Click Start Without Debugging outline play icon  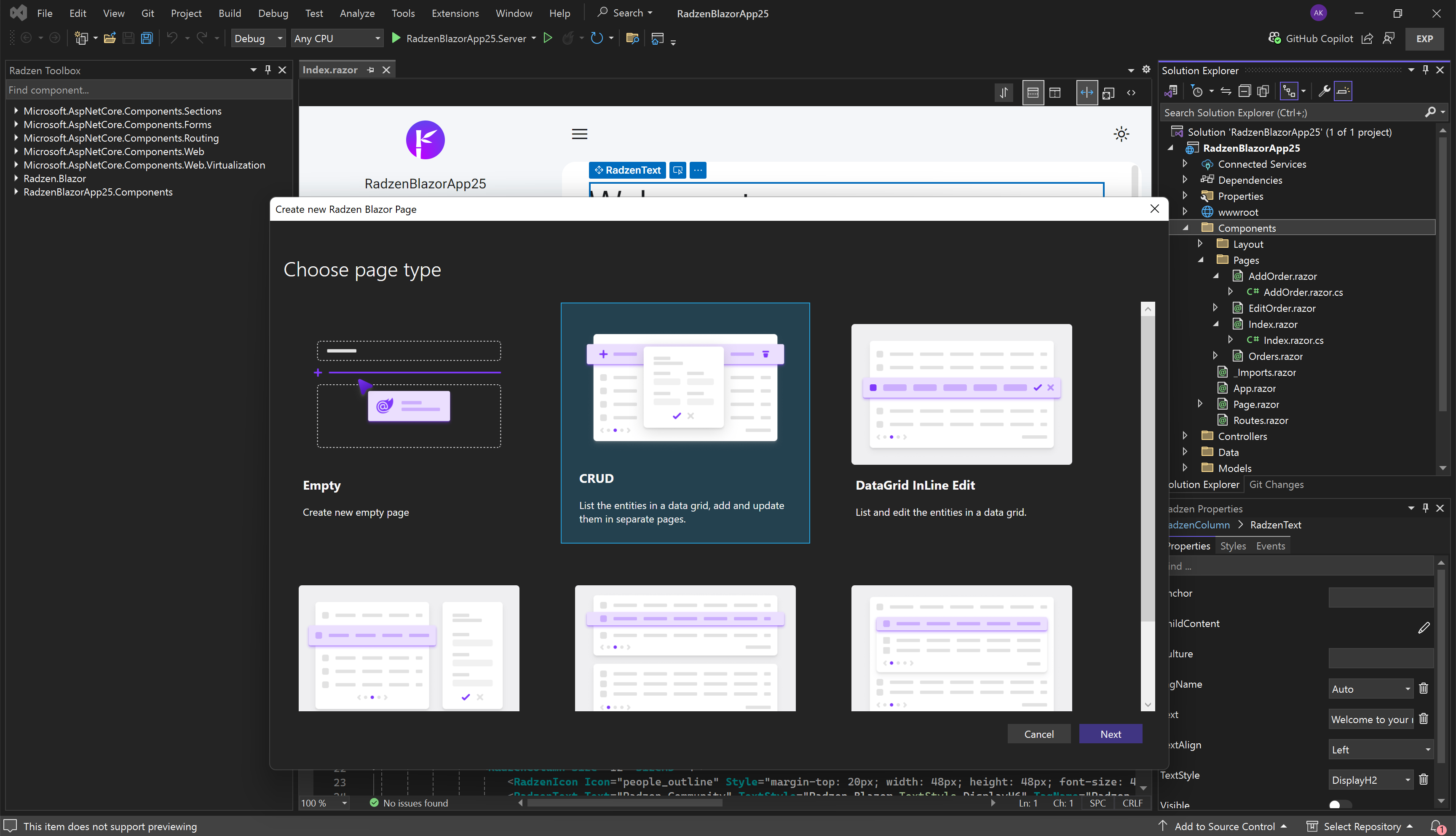[548, 38]
